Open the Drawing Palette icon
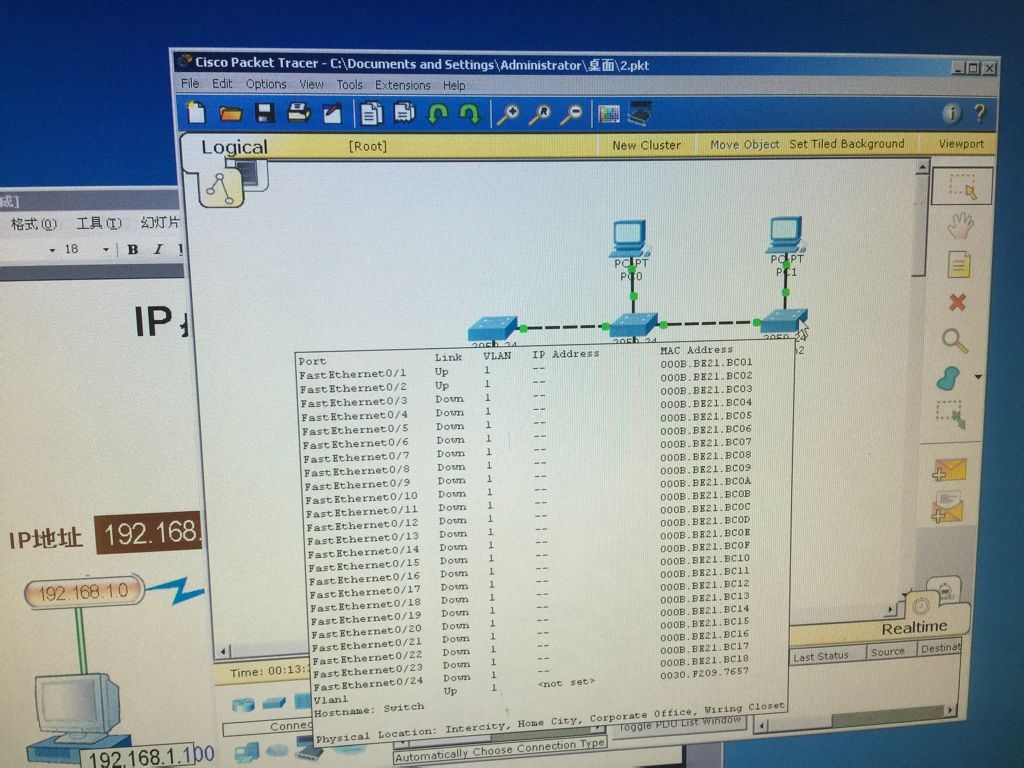This screenshot has width=1024, height=768. click(x=609, y=114)
